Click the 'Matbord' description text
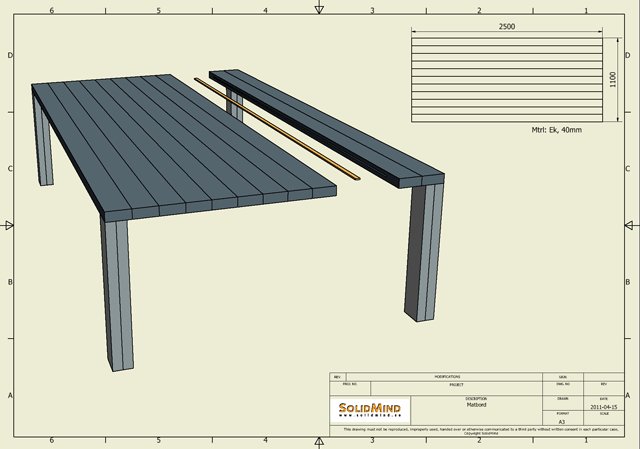The image size is (640, 449). click(476, 405)
